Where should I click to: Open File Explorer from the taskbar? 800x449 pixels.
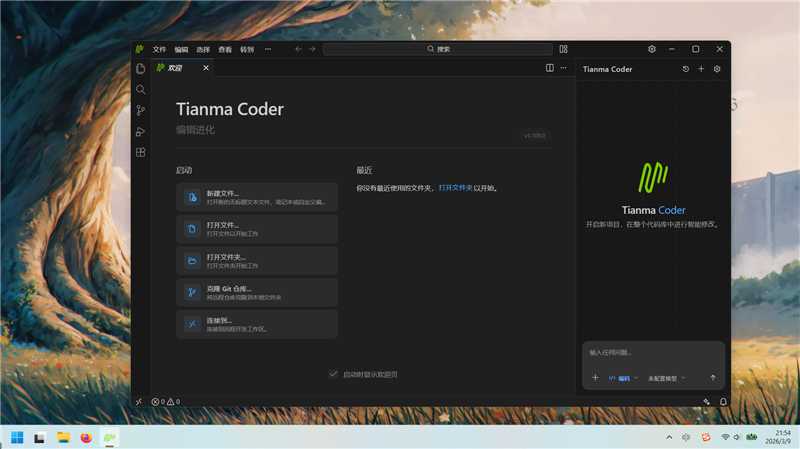(x=63, y=438)
